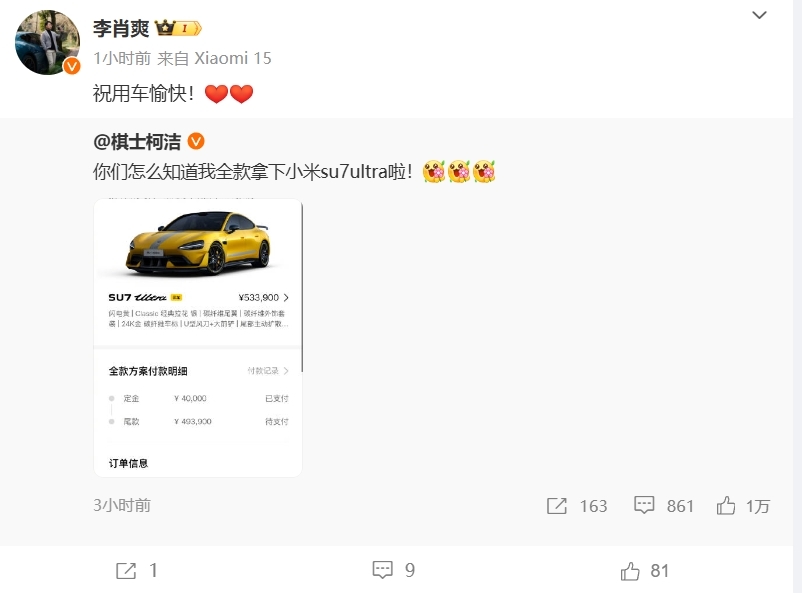The height and width of the screenshot is (593, 802).
Task: Click the repost icon showing 163
Action: point(557,506)
